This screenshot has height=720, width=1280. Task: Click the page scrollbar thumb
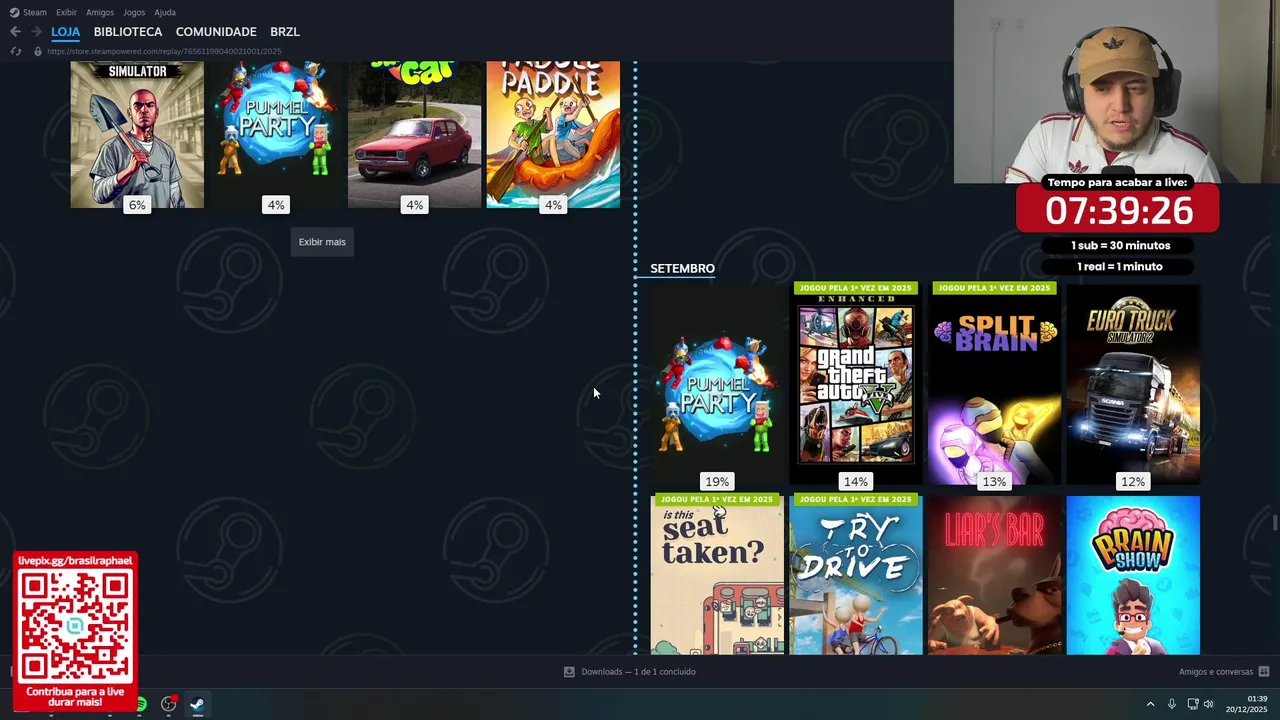(x=1275, y=523)
